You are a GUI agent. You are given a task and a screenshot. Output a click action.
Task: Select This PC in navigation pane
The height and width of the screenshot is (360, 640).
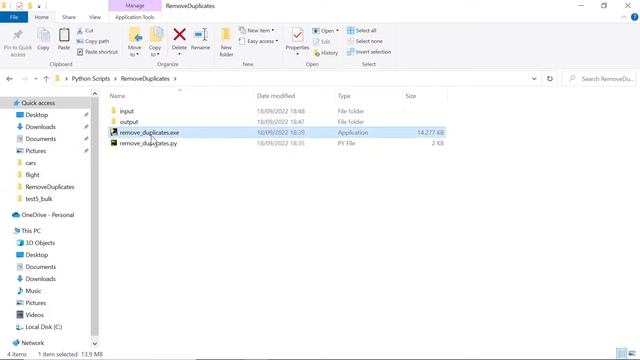pyautogui.click(x=31, y=231)
